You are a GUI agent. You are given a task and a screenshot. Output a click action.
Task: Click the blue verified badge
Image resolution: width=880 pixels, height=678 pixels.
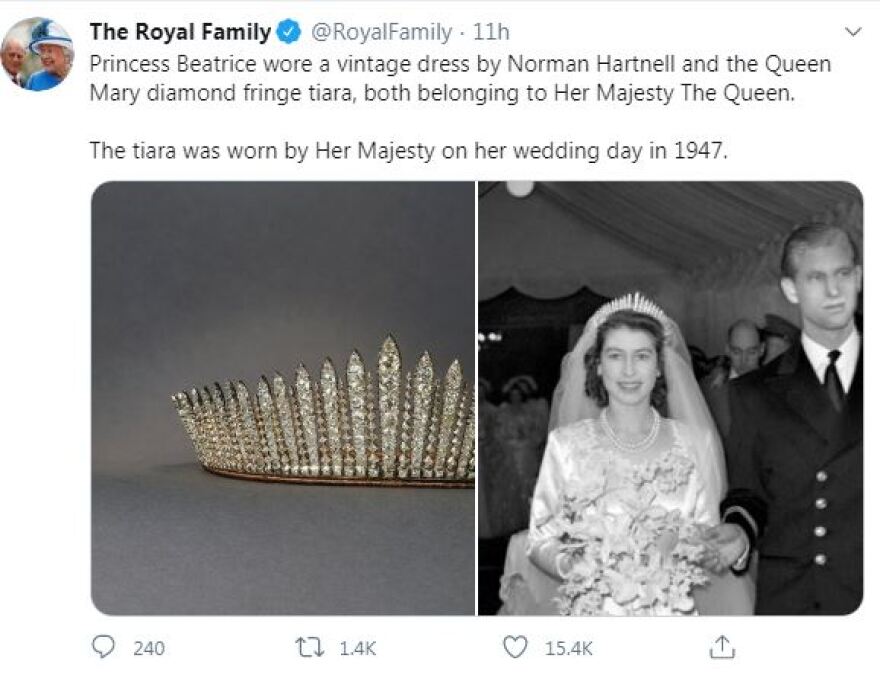pyautogui.click(x=289, y=33)
